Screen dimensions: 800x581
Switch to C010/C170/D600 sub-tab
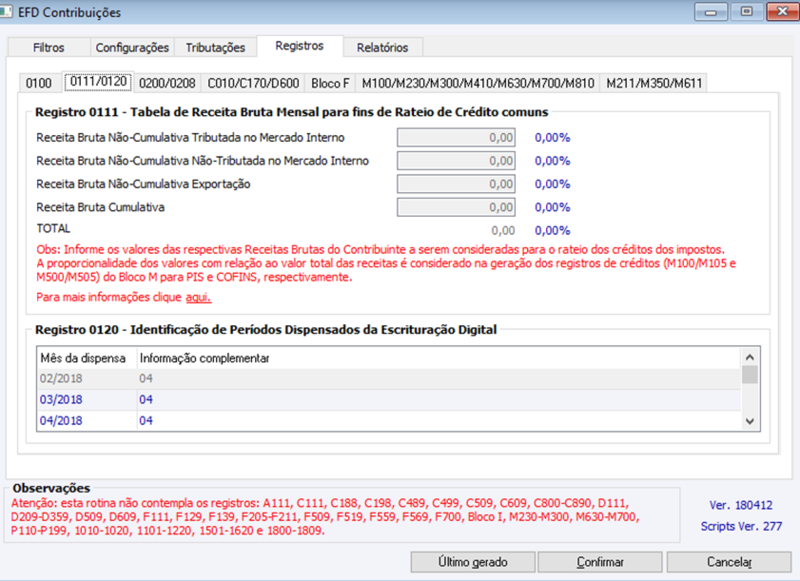tap(253, 83)
